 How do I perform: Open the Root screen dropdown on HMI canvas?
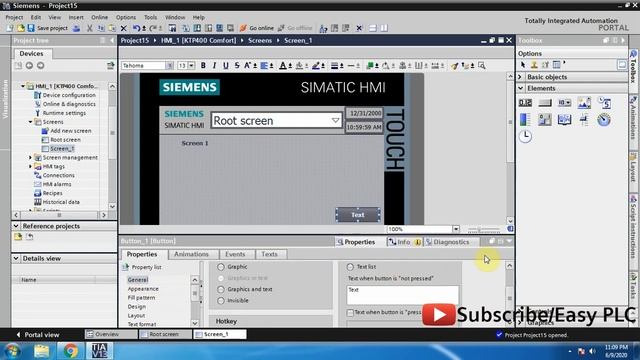335,120
